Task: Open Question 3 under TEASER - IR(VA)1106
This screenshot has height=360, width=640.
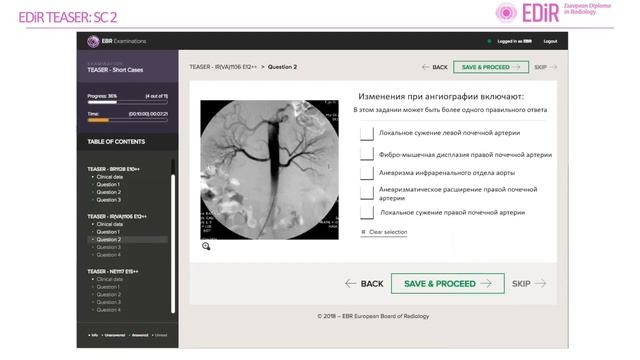Action: 109,247
